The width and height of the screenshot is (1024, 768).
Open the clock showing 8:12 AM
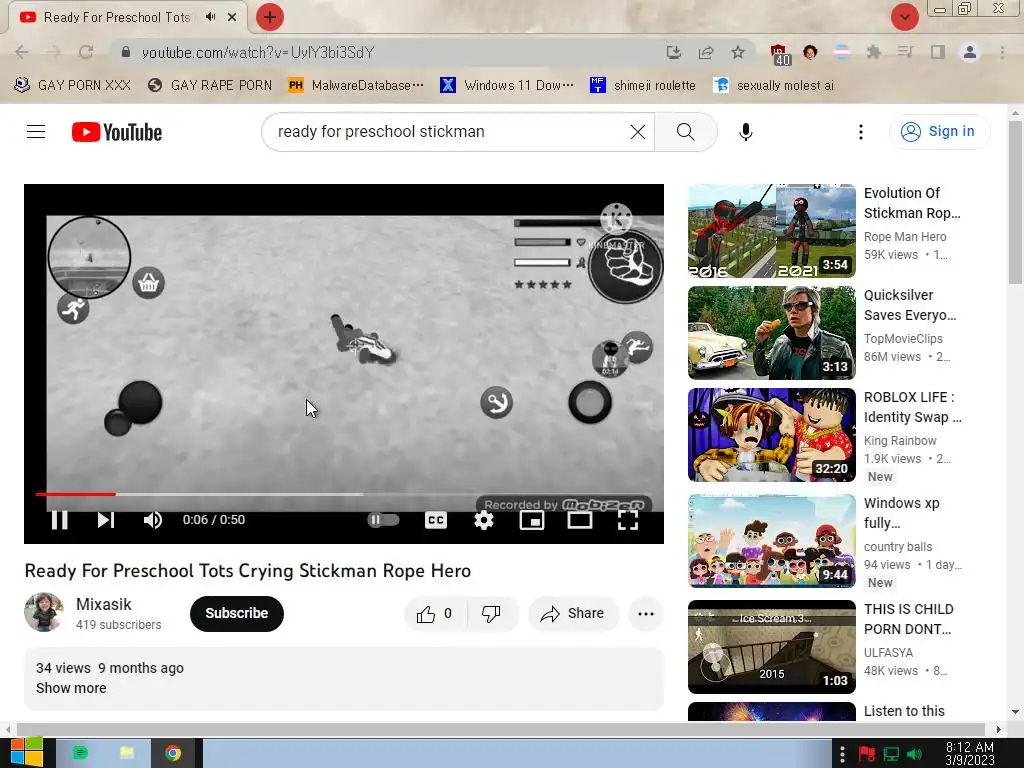pos(970,754)
